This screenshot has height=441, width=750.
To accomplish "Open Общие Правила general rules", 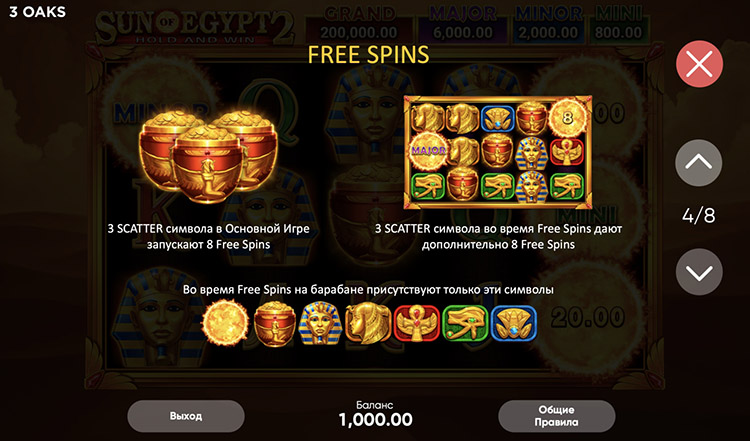I will [x=556, y=416].
